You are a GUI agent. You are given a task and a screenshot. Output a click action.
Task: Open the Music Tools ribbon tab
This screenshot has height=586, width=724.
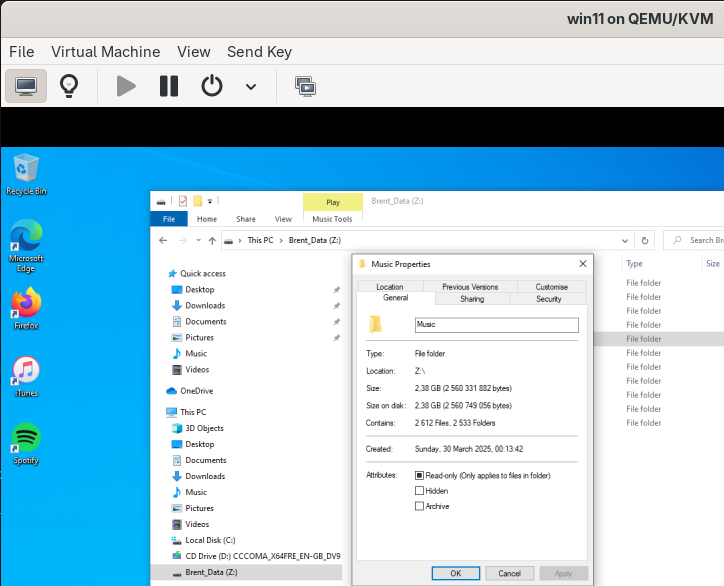[x=332, y=219]
